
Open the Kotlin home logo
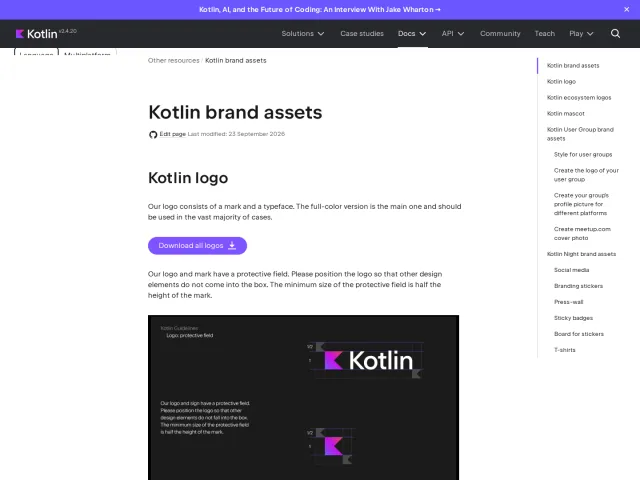tap(36, 34)
